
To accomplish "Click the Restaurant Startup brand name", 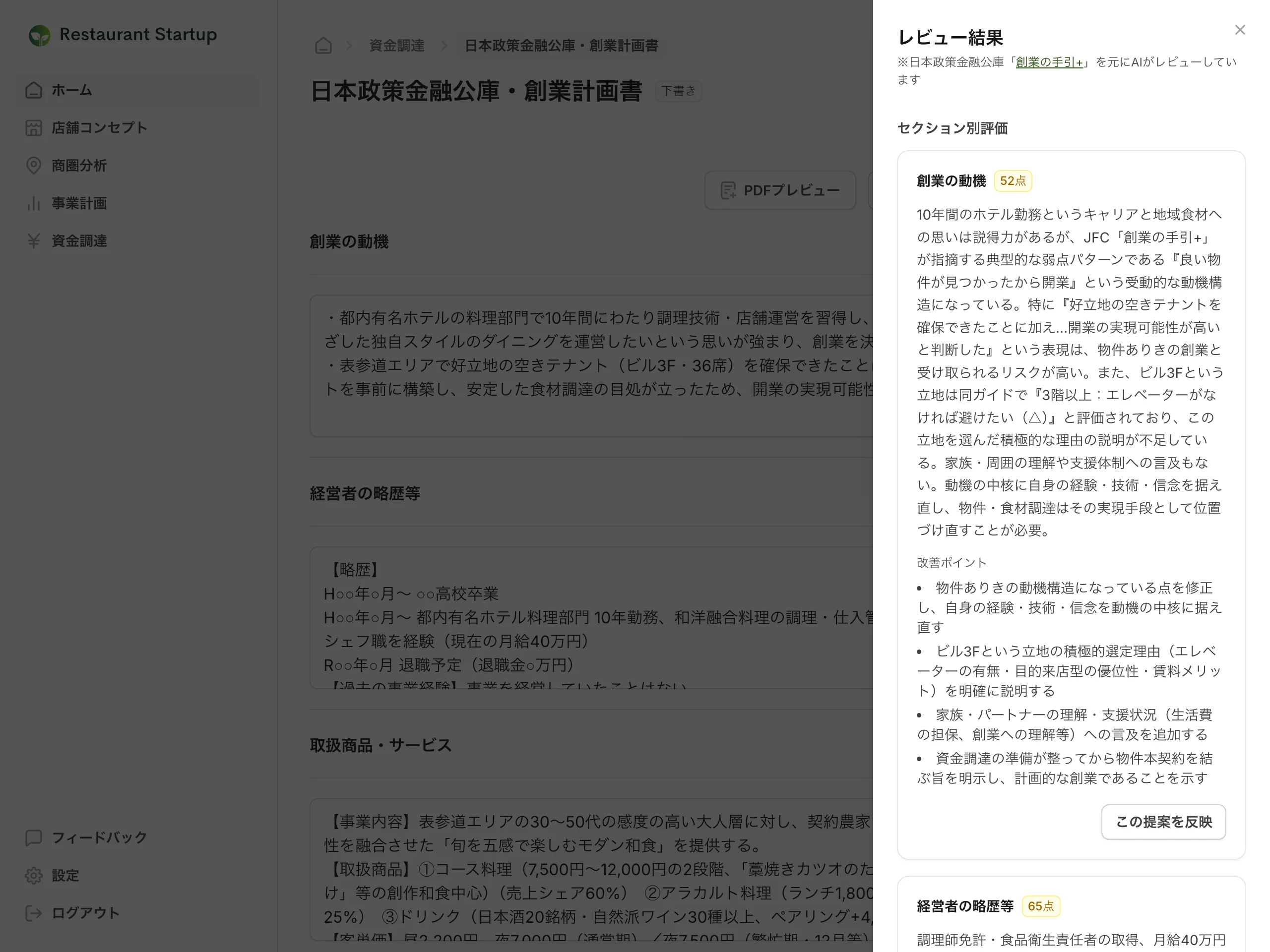I will (138, 34).
